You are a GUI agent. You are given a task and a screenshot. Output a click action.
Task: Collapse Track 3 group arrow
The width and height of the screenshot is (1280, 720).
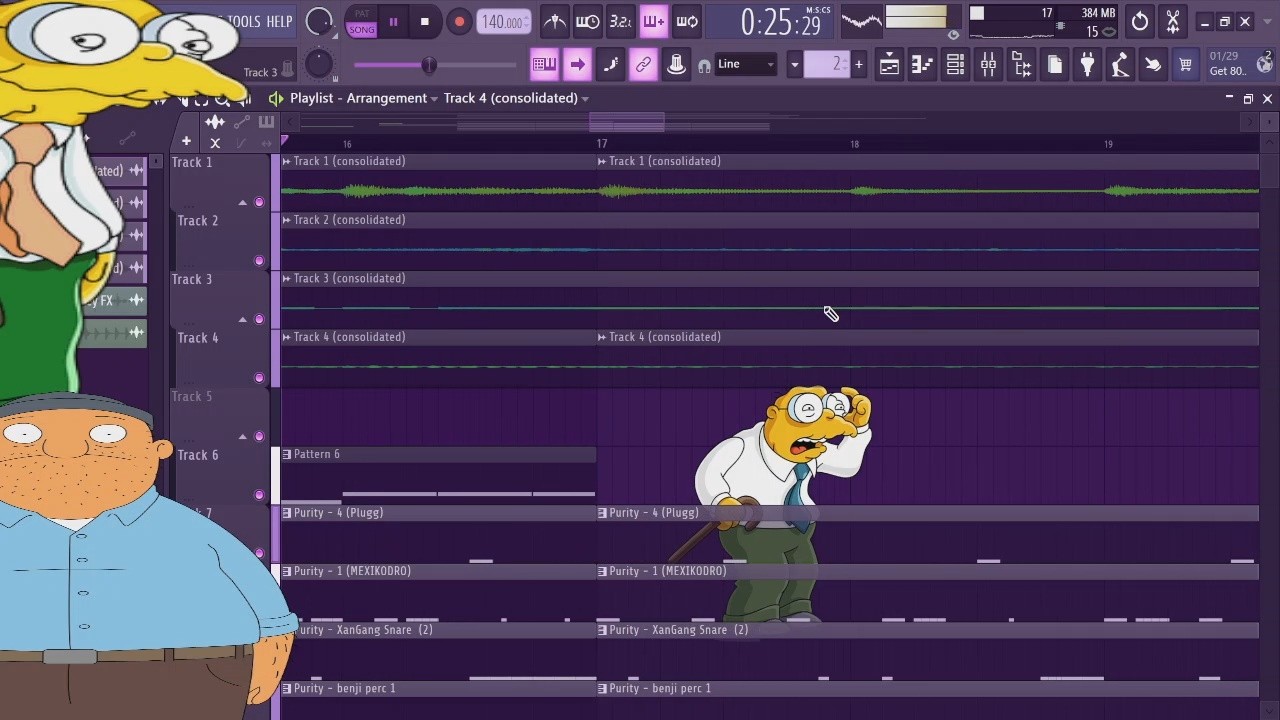[x=242, y=319]
